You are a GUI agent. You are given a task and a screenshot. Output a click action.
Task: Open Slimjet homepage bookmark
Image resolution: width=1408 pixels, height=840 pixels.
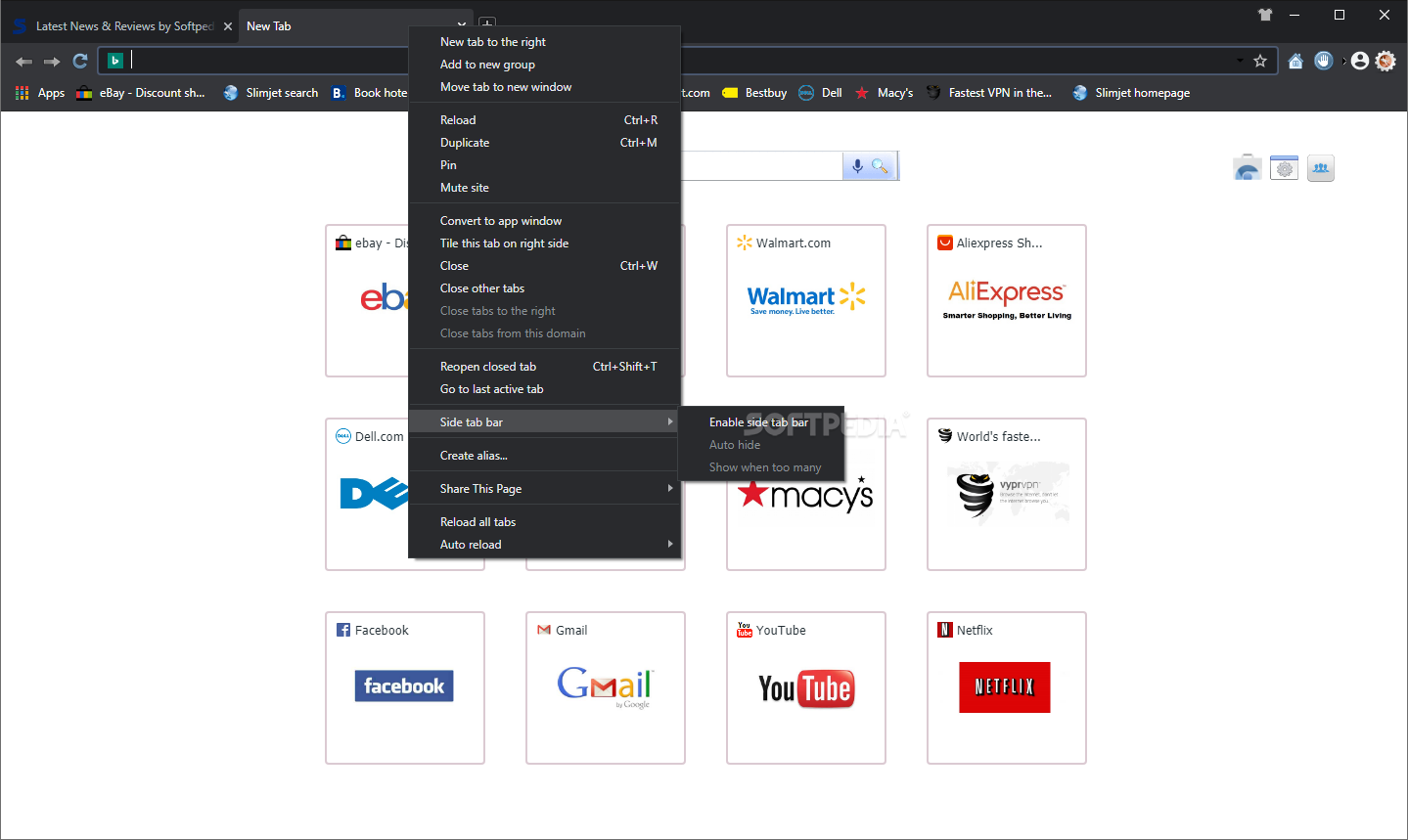pyautogui.click(x=1131, y=93)
